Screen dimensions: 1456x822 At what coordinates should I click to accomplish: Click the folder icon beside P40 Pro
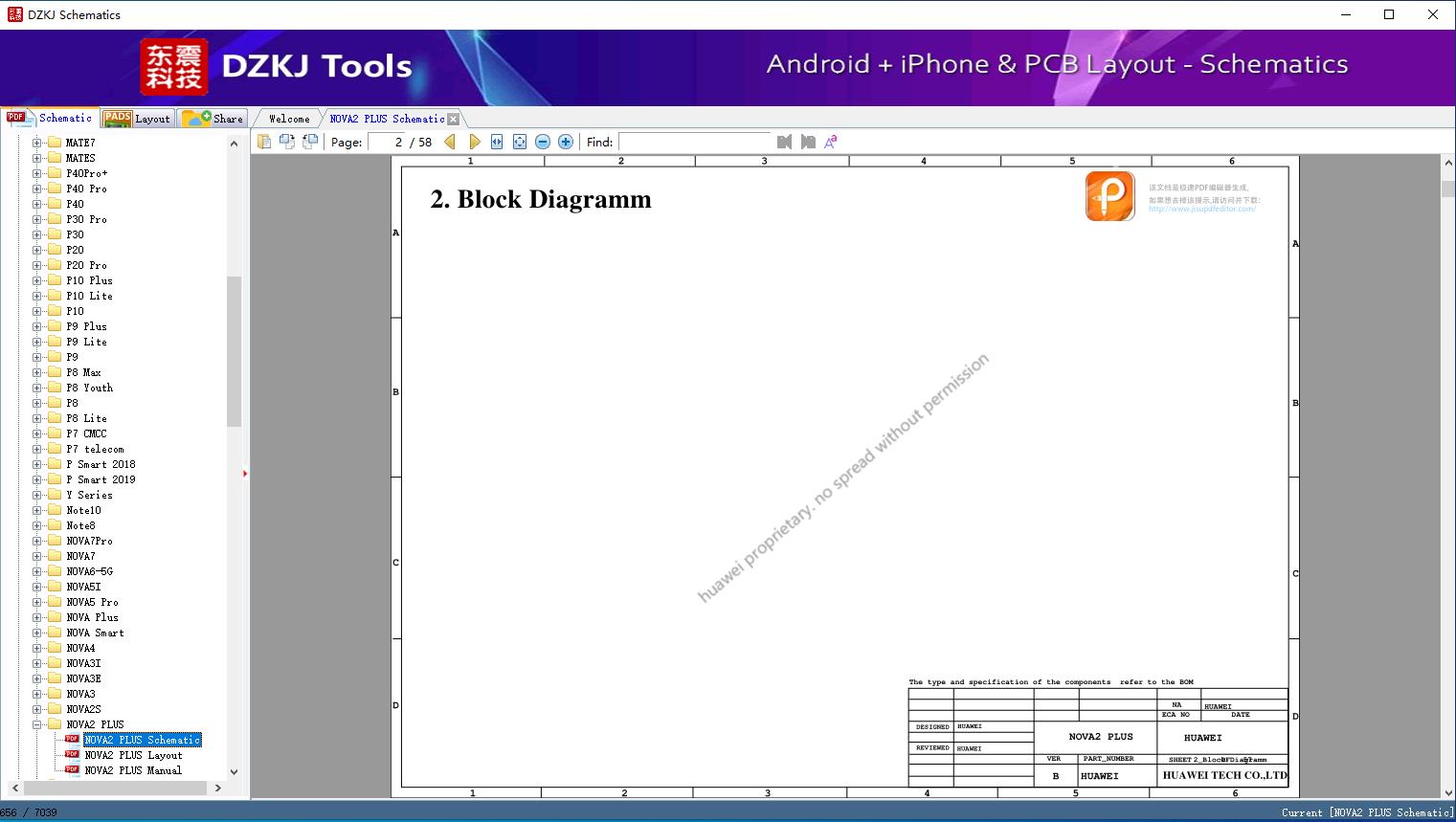(x=55, y=189)
